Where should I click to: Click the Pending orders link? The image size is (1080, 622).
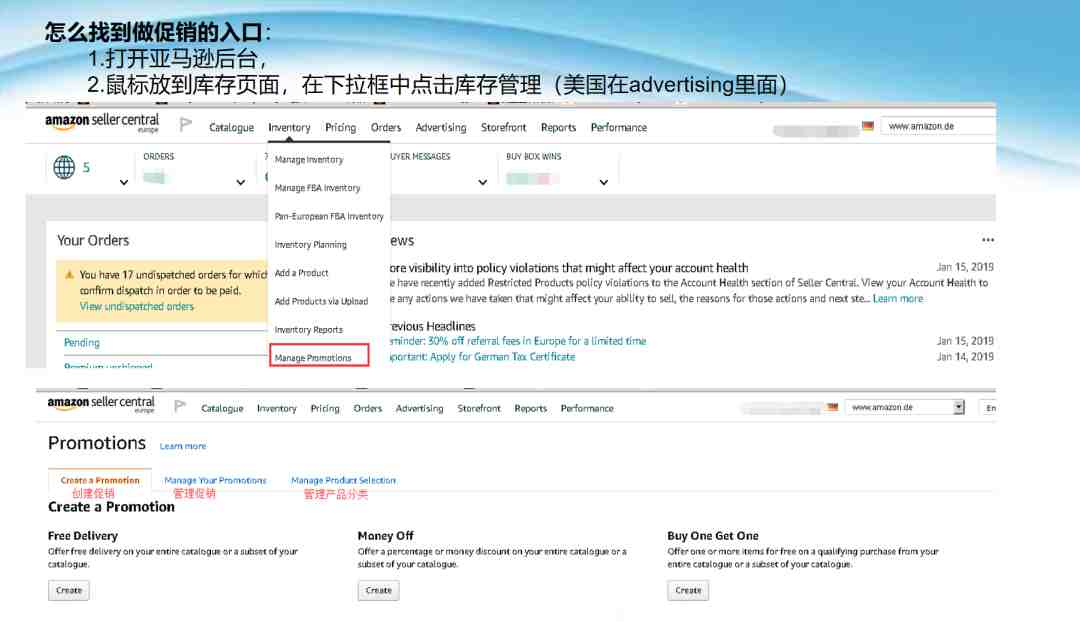tap(81, 342)
